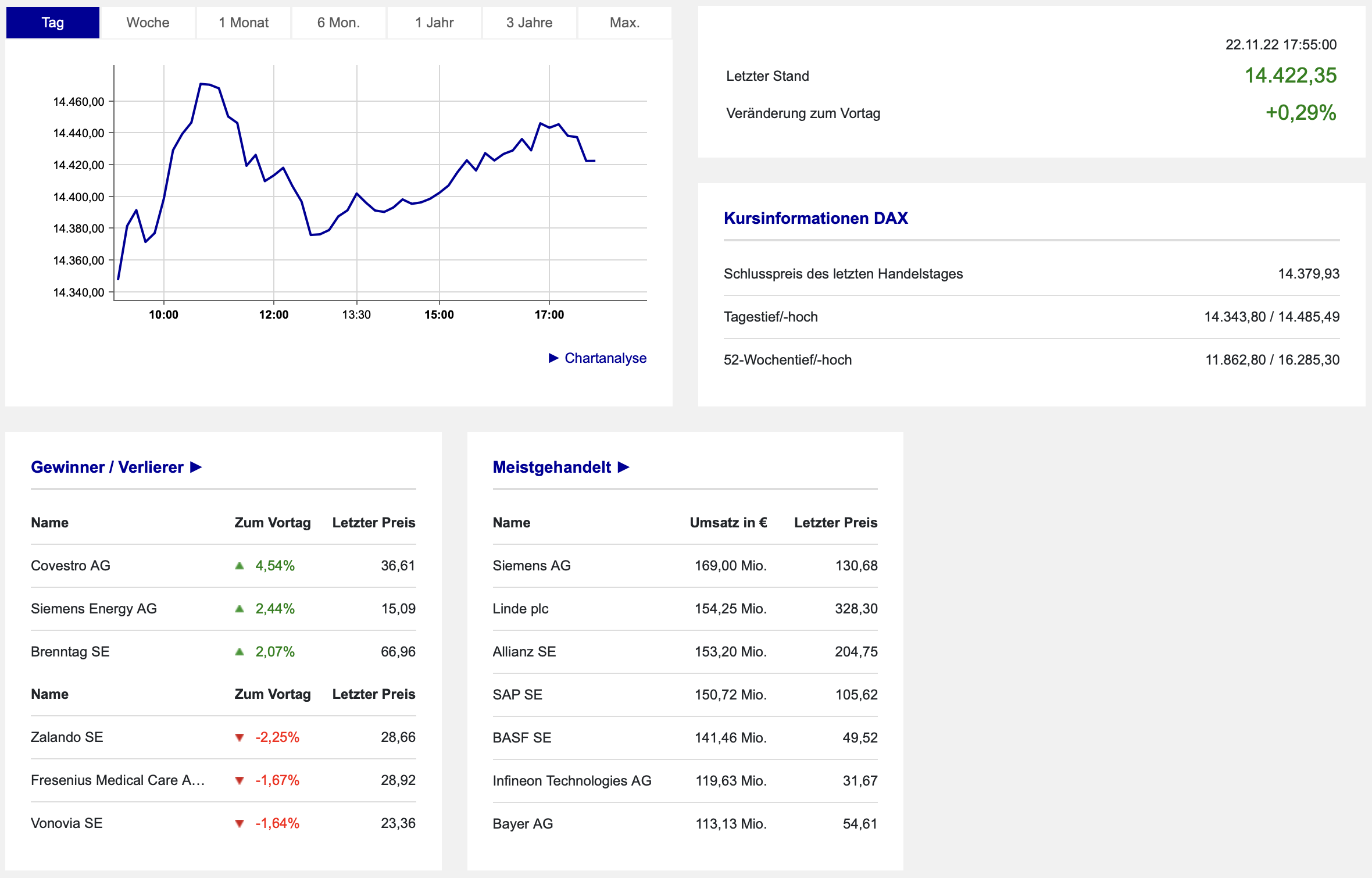Image resolution: width=1372 pixels, height=878 pixels.
Task: Open the Gewinner / Verlierer heading link
Action: click(x=107, y=467)
